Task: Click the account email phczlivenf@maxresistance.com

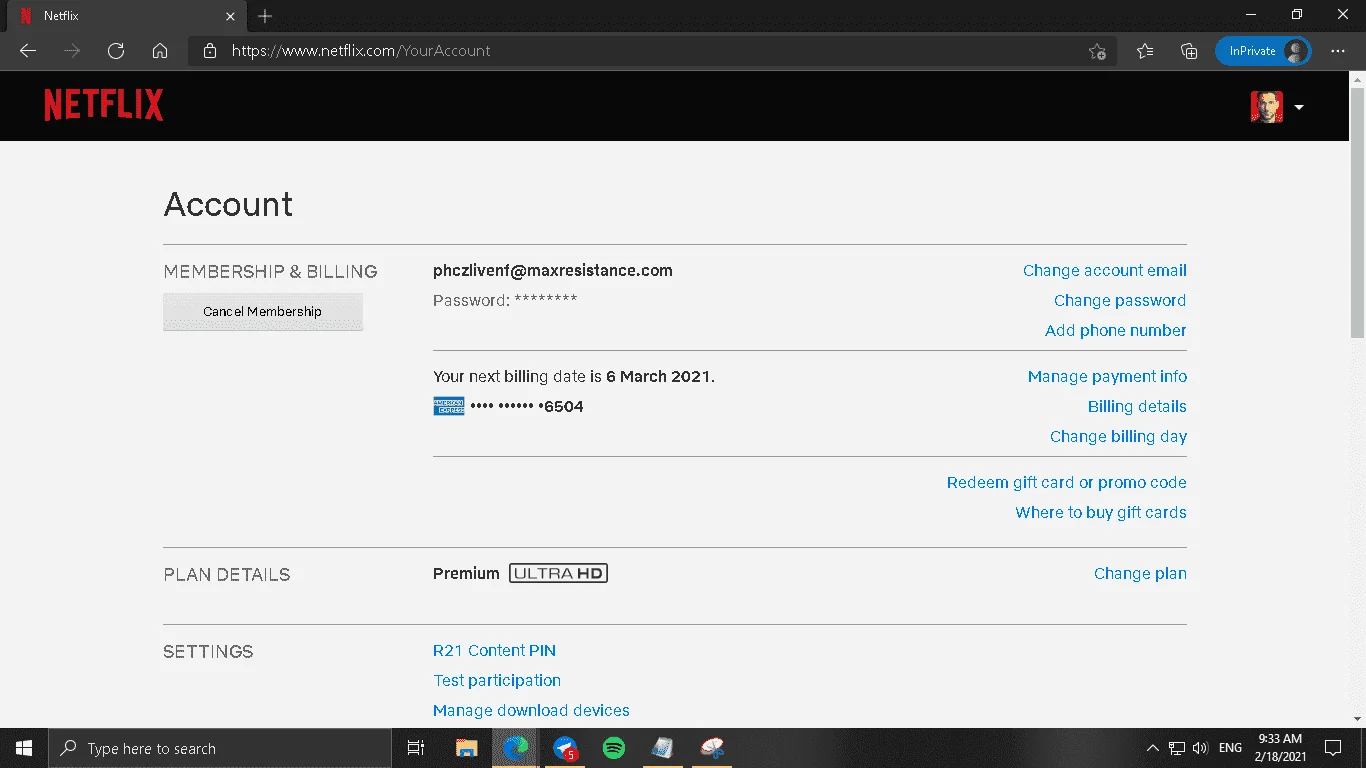Action: pos(553,270)
